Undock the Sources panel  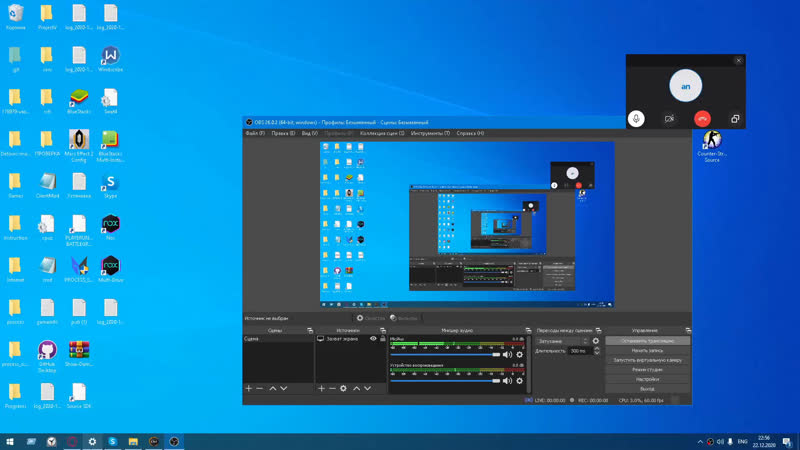(383, 331)
